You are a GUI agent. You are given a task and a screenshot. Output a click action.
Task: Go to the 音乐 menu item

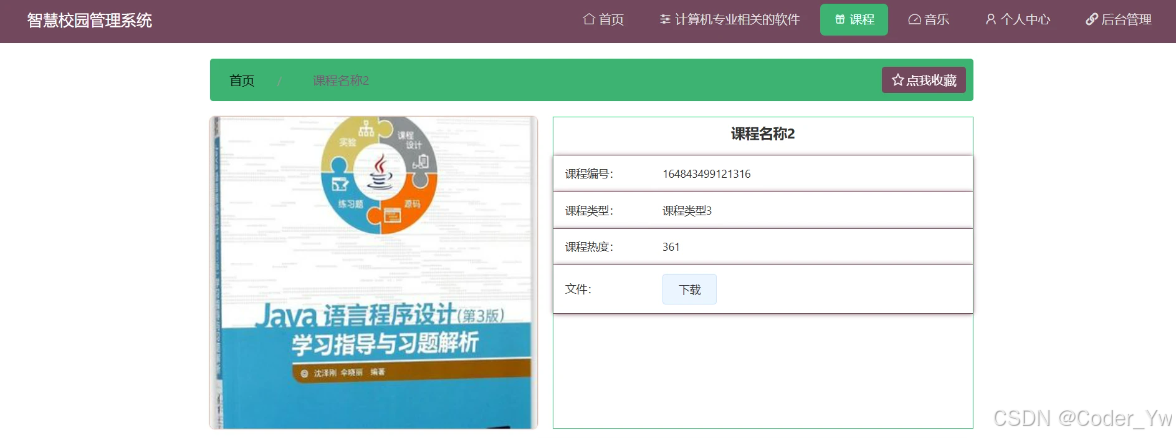928,20
